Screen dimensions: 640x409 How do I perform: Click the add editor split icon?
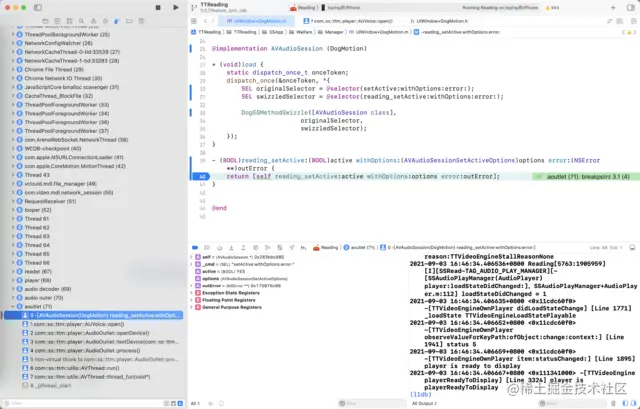(633, 21)
